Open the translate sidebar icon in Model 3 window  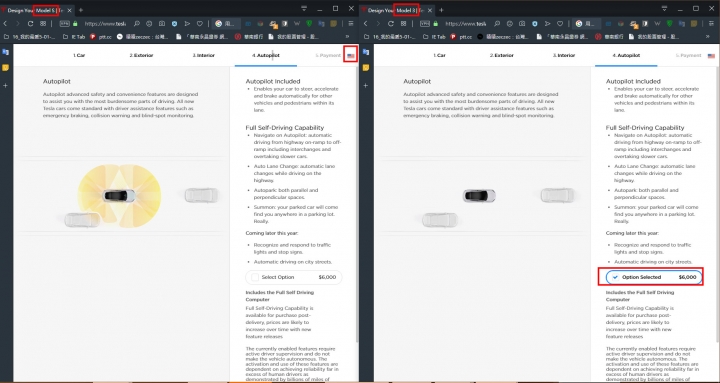tap(366, 52)
